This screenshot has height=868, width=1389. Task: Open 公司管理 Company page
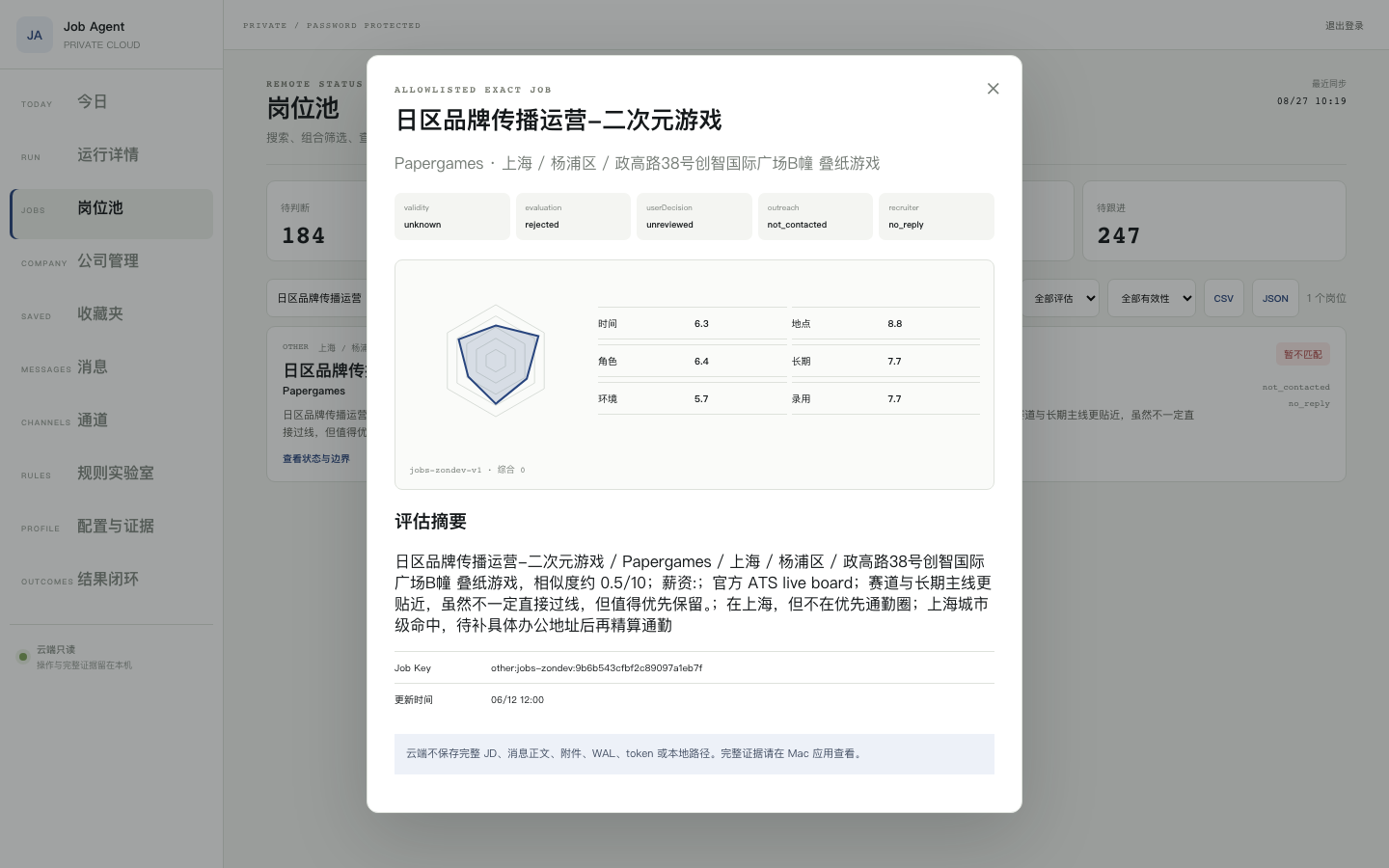tap(111, 261)
